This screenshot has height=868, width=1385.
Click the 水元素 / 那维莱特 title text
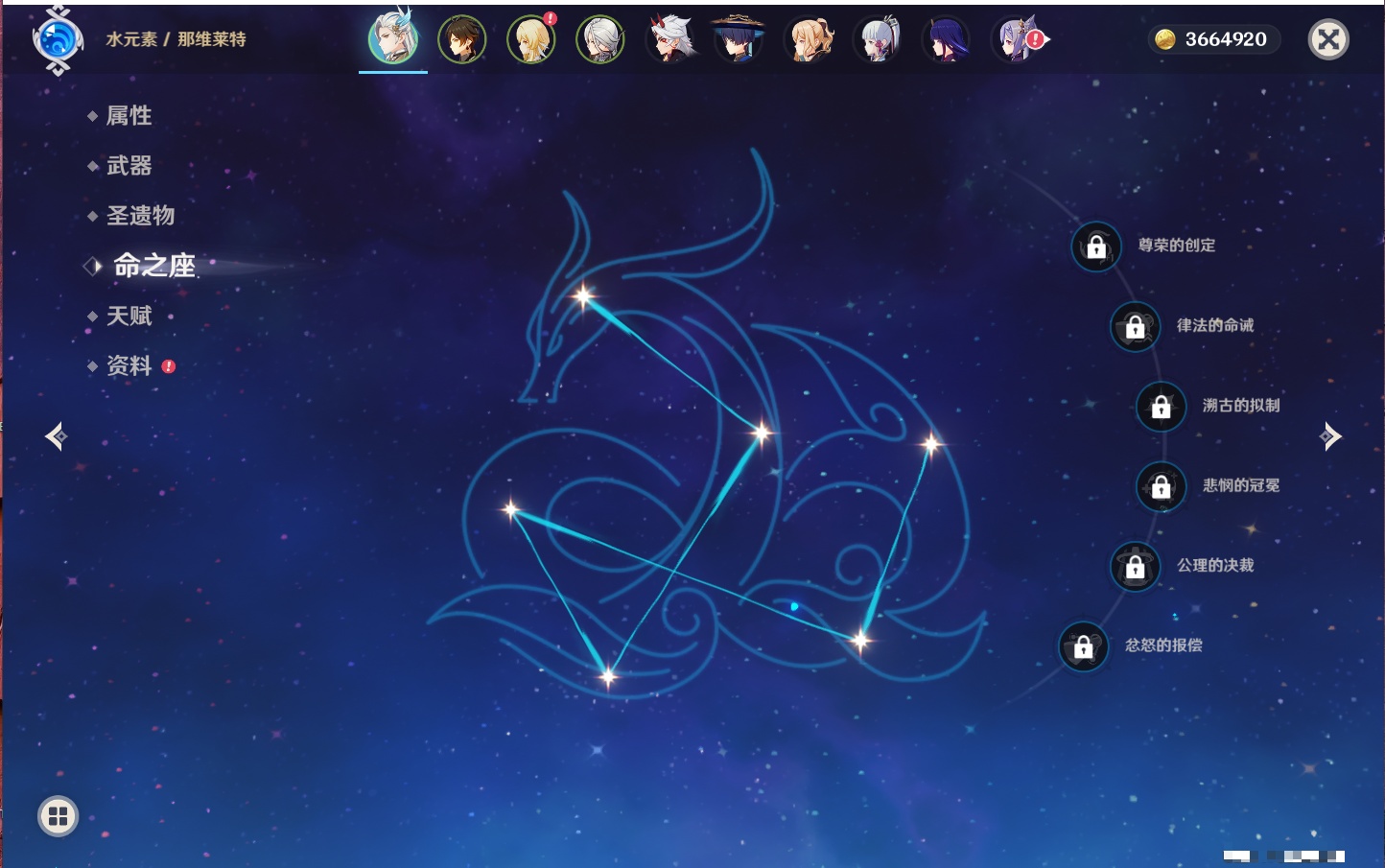click(x=176, y=39)
